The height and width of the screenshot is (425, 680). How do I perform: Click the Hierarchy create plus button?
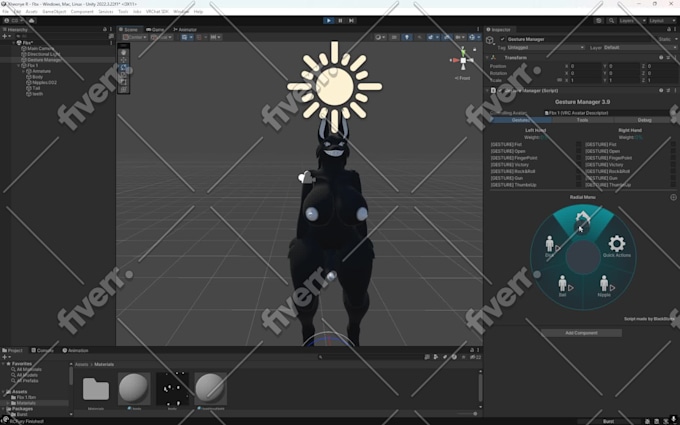(x=5, y=36)
